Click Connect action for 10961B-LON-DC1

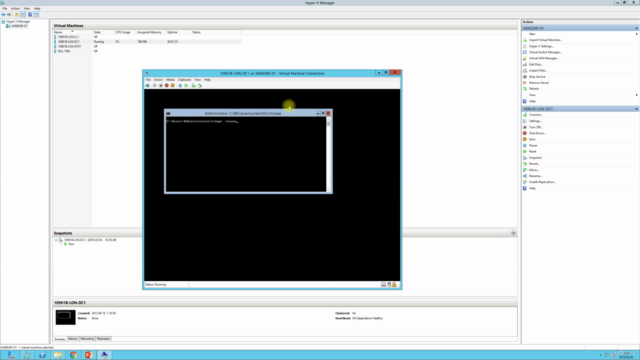(x=535, y=115)
